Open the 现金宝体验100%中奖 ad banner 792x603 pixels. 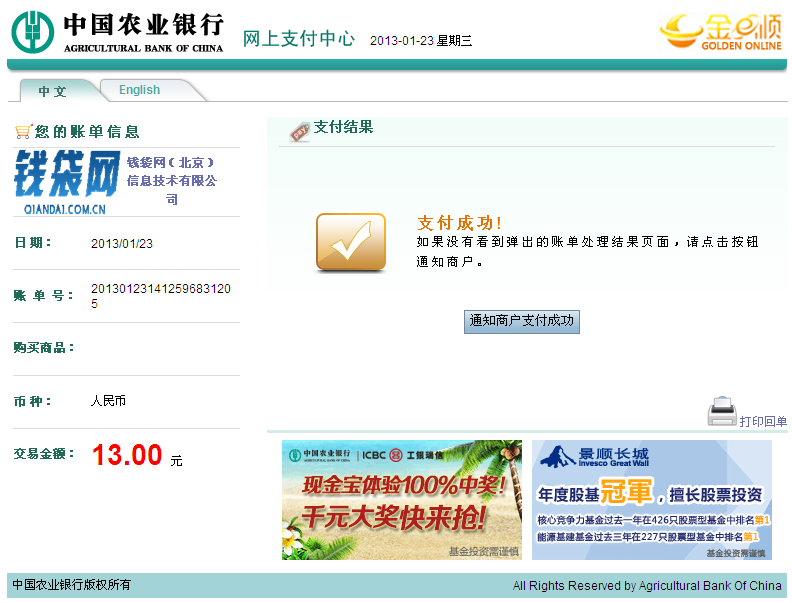tap(402, 499)
